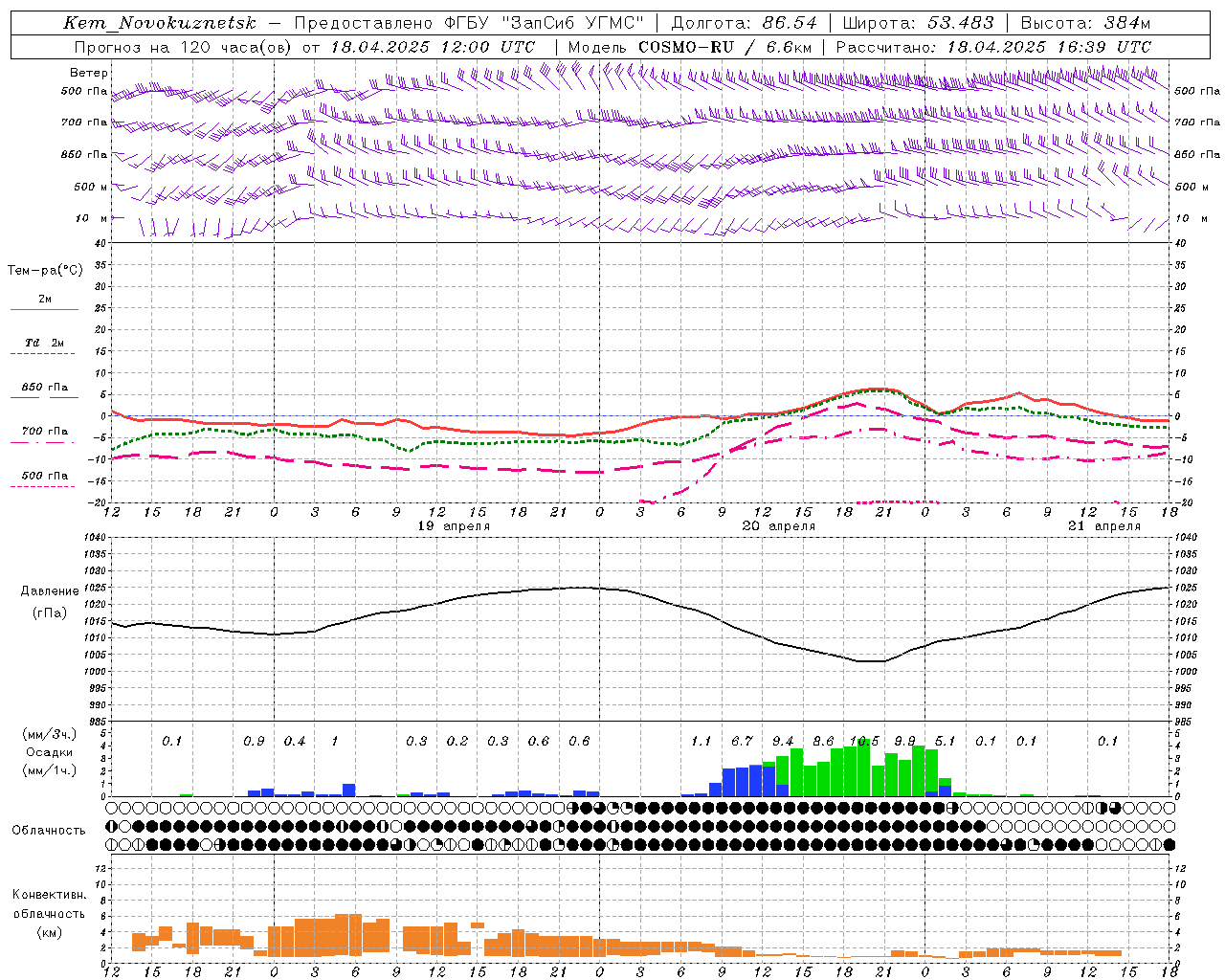Click the 'Конвективн.' convective cloud label

(49, 895)
